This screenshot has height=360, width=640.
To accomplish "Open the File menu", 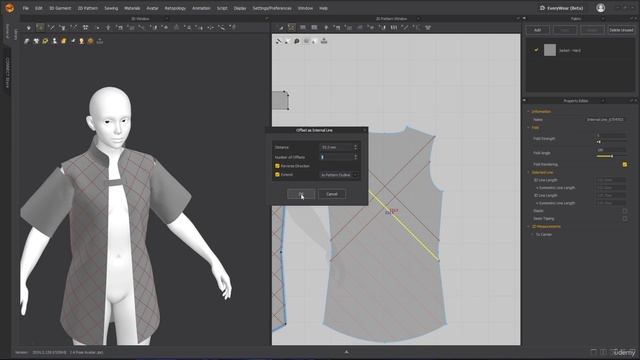I will [26, 8].
